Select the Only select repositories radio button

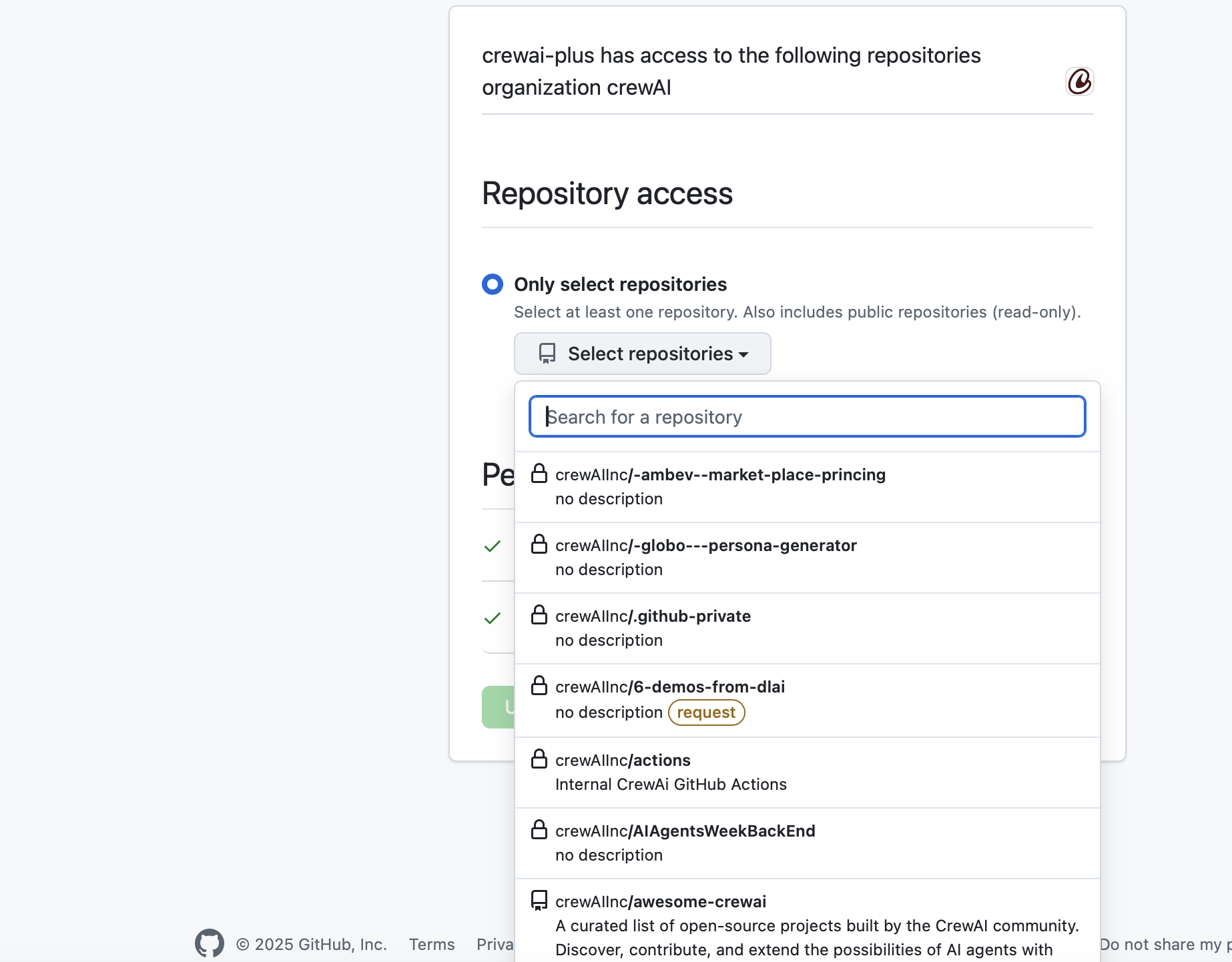pos(492,284)
